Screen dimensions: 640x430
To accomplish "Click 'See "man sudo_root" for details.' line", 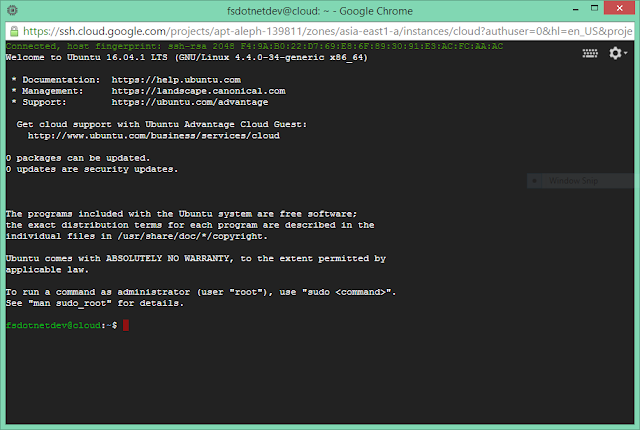I will coord(95,303).
